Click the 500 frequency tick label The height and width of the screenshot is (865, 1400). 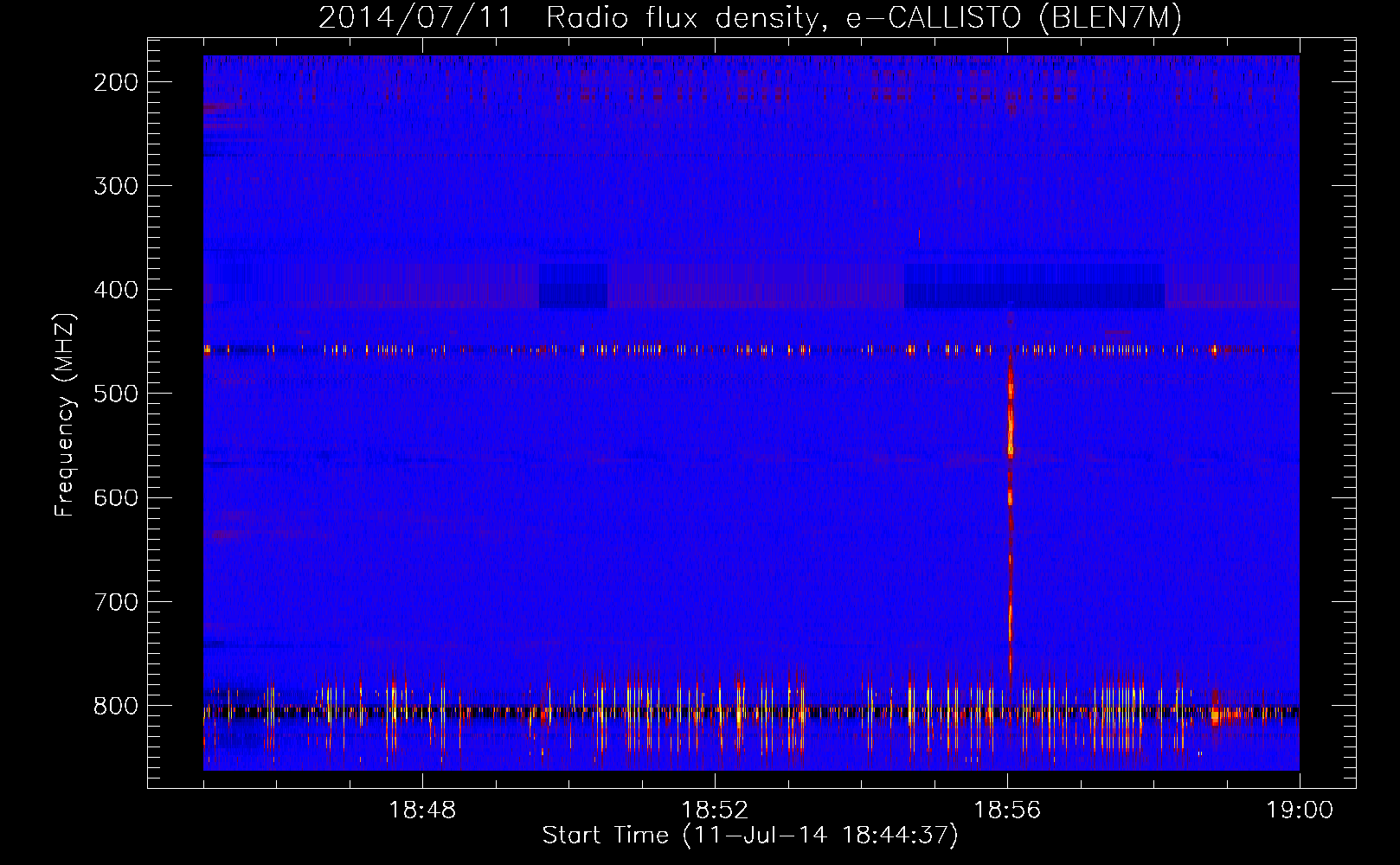[x=116, y=394]
